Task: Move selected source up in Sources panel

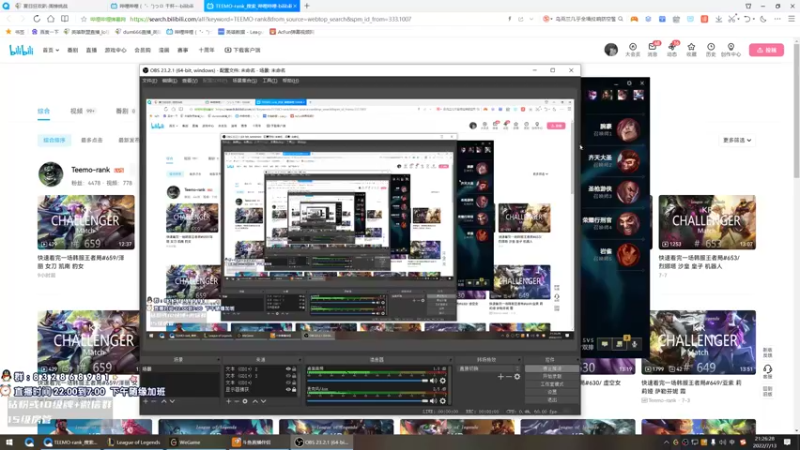Action: tap(255, 402)
